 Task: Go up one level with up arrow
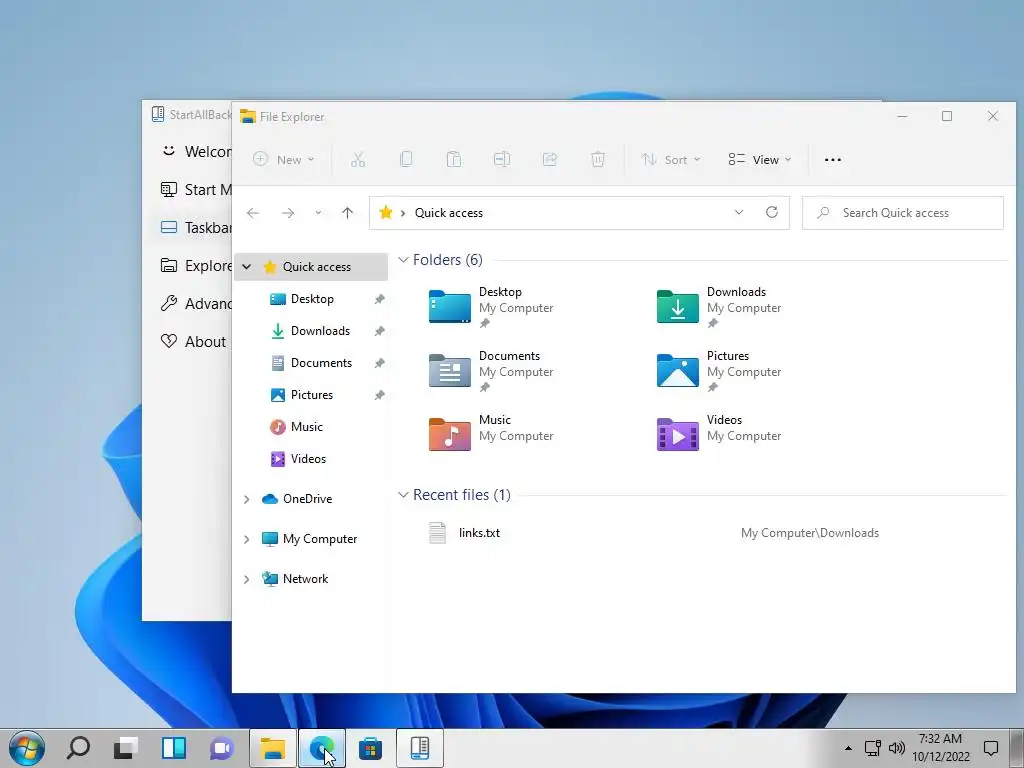click(x=347, y=213)
